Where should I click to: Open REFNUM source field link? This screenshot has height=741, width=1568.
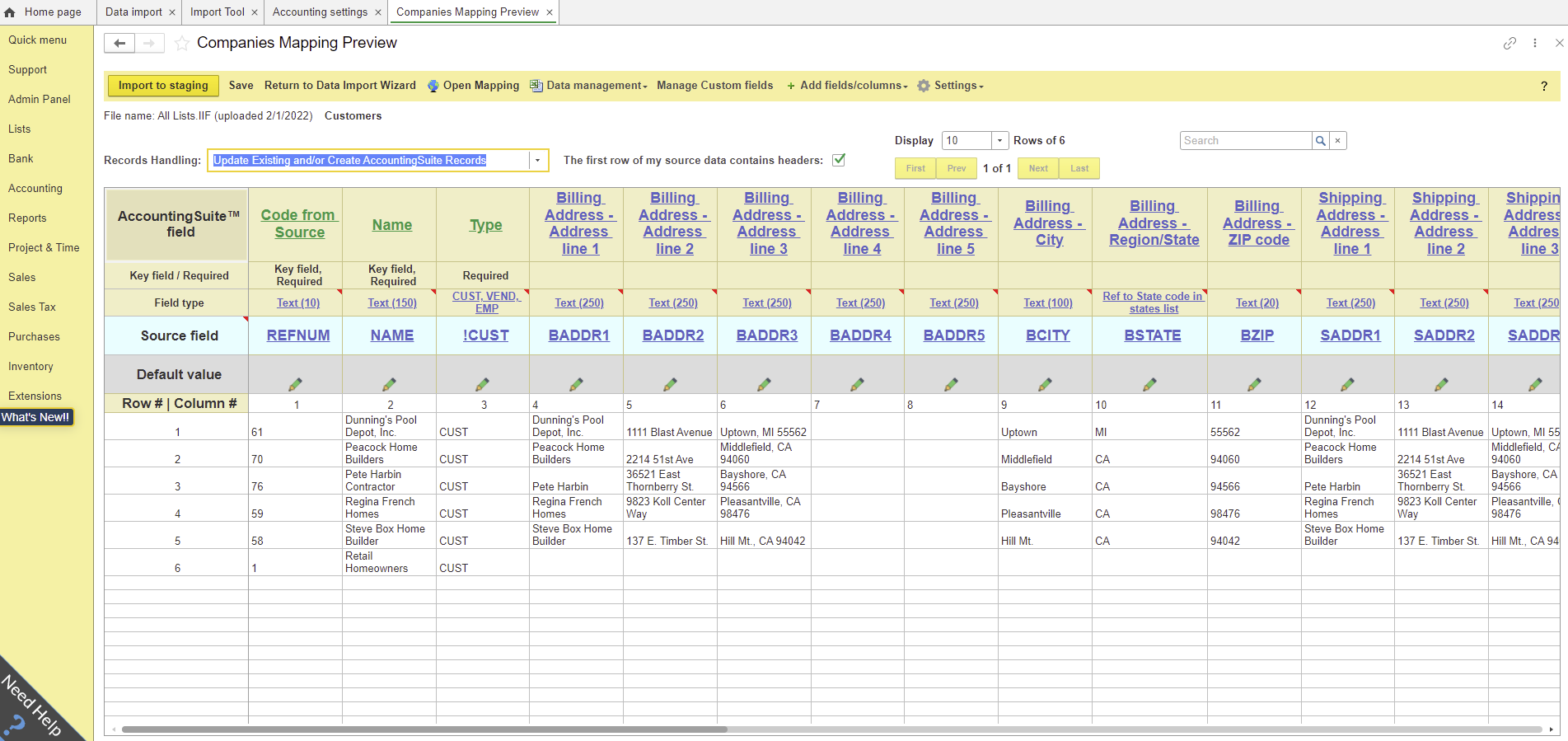pos(298,335)
